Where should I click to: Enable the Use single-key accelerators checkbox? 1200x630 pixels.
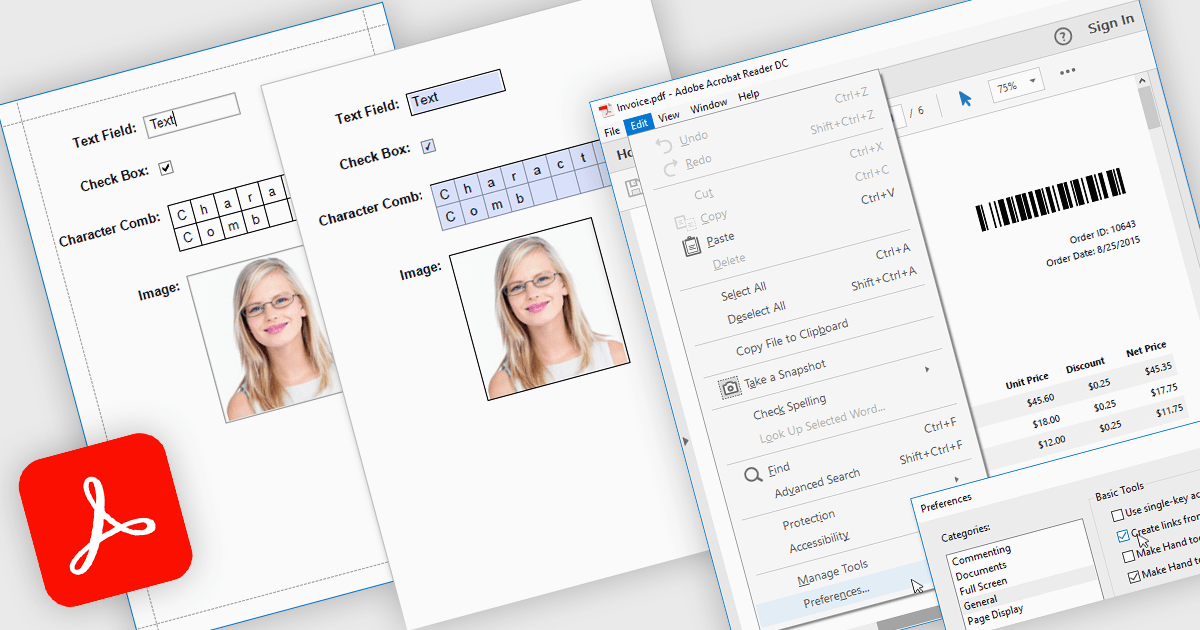tap(1117, 514)
